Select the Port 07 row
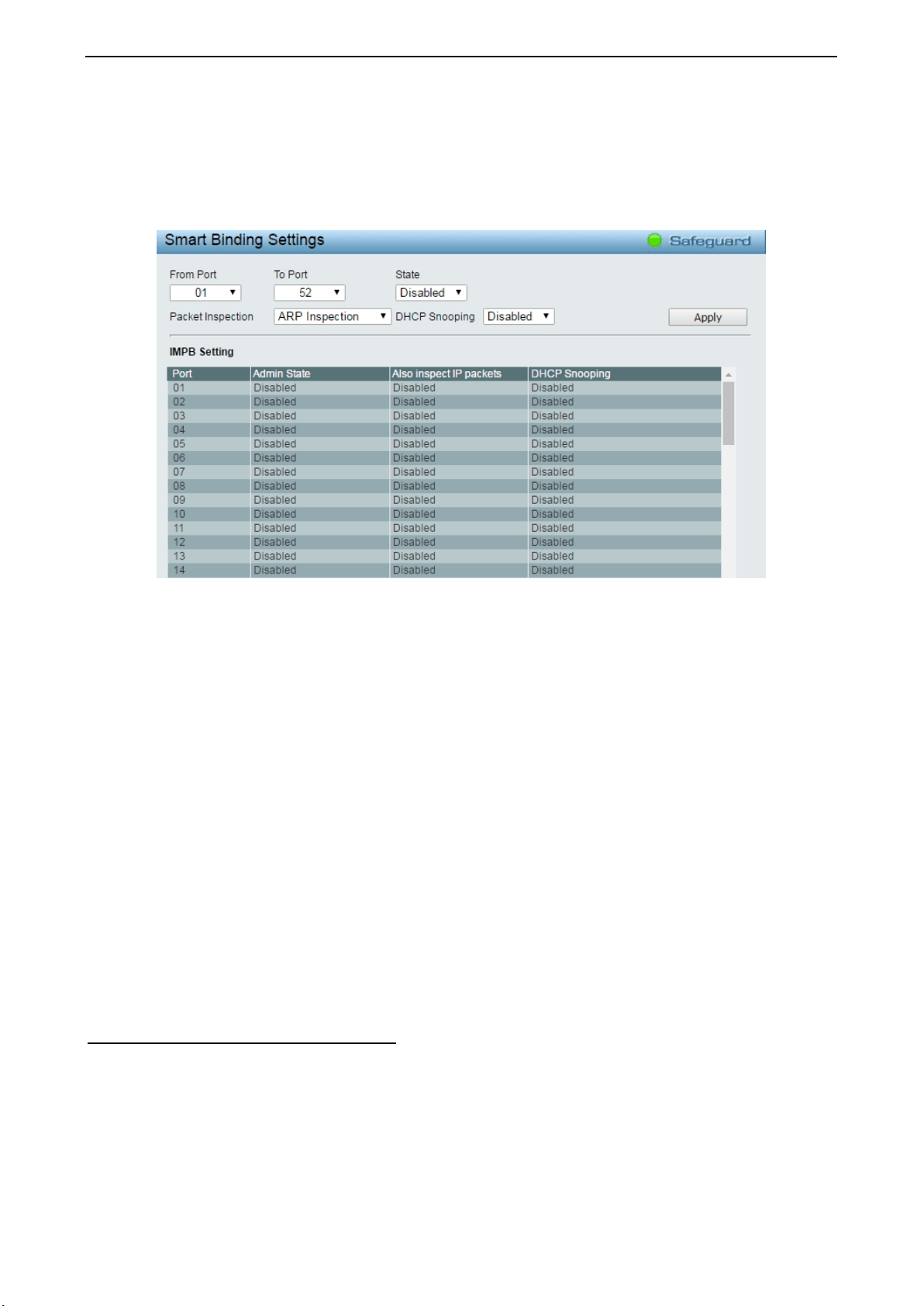The width and height of the screenshot is (924, 1306). coord(444,472)
